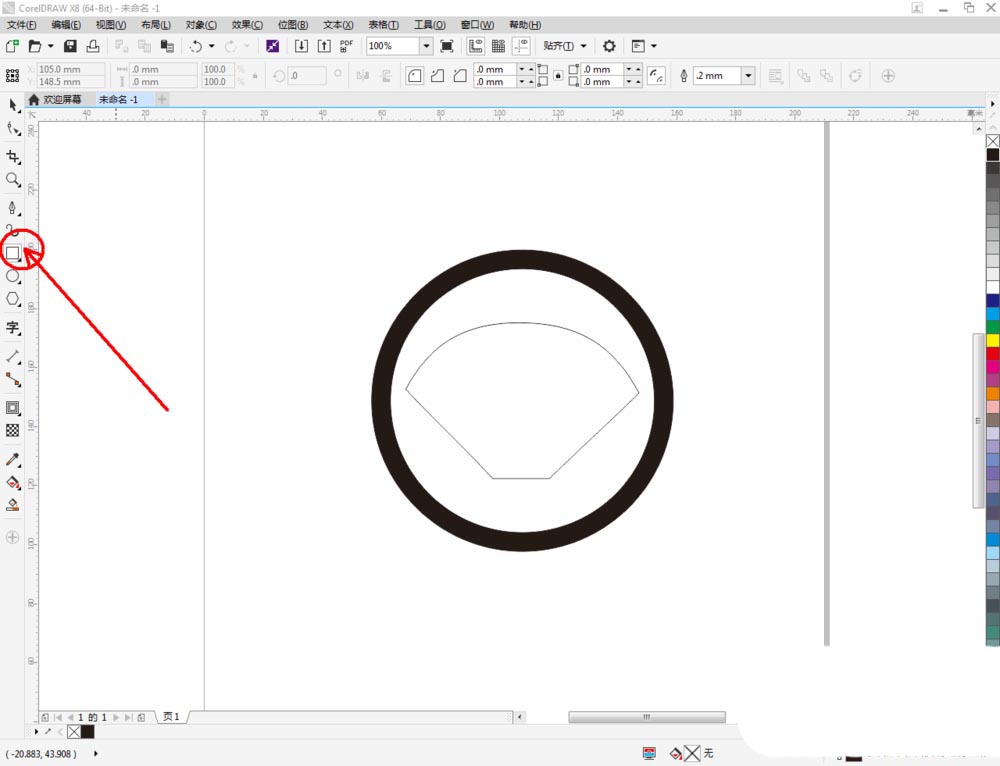Screen dimensions: 1000x766
Task: Open Options via the gear button
Action: pos(609,46)
